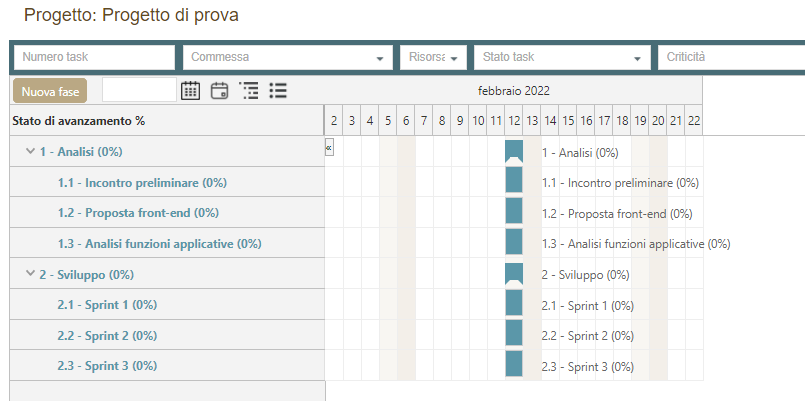805x401 pixels.
Task: Click the Gantt bar for 2 - Sviluppo
Action: point(514,274)
